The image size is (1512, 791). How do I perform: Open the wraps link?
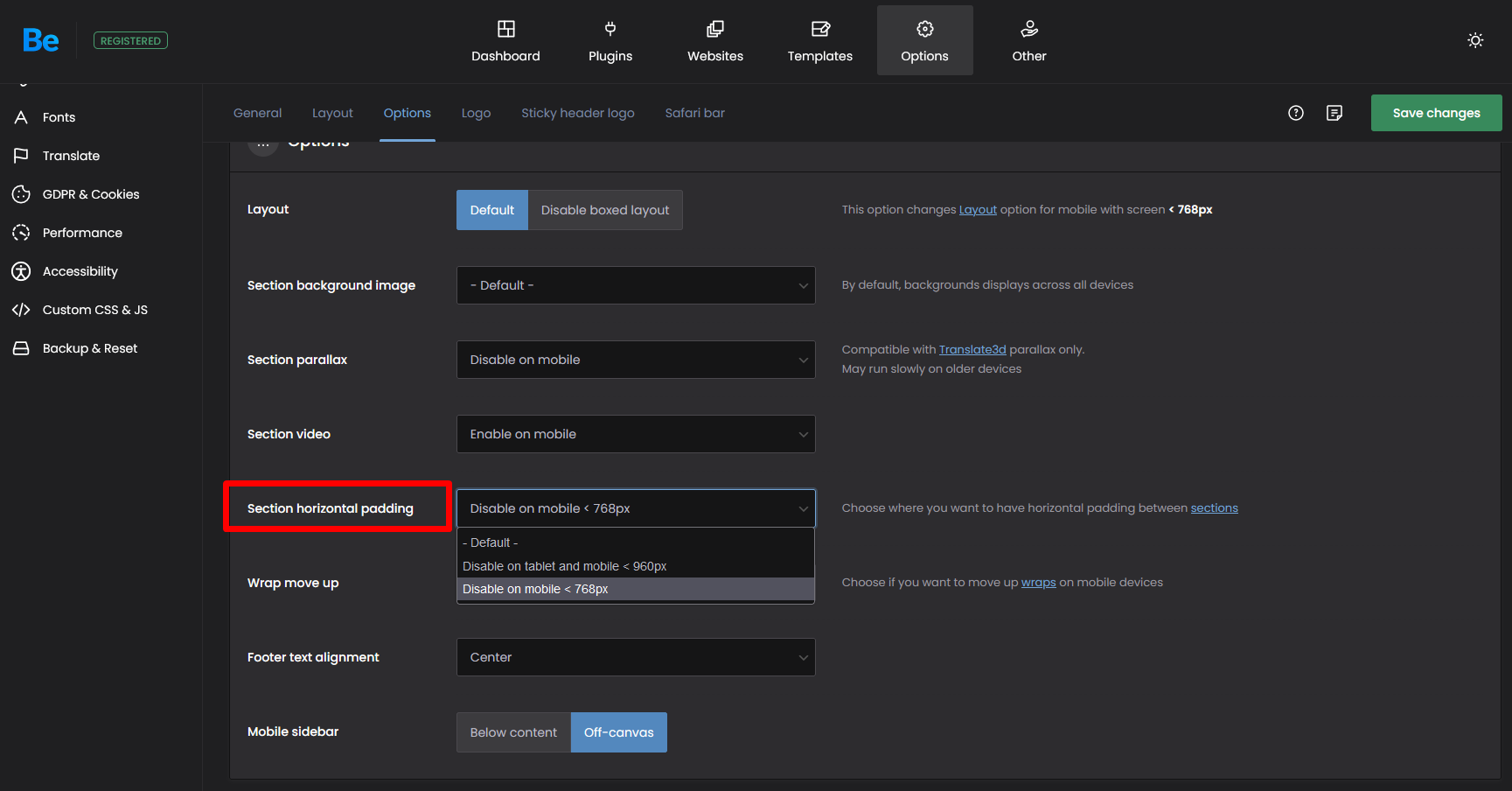(1038, 583)
